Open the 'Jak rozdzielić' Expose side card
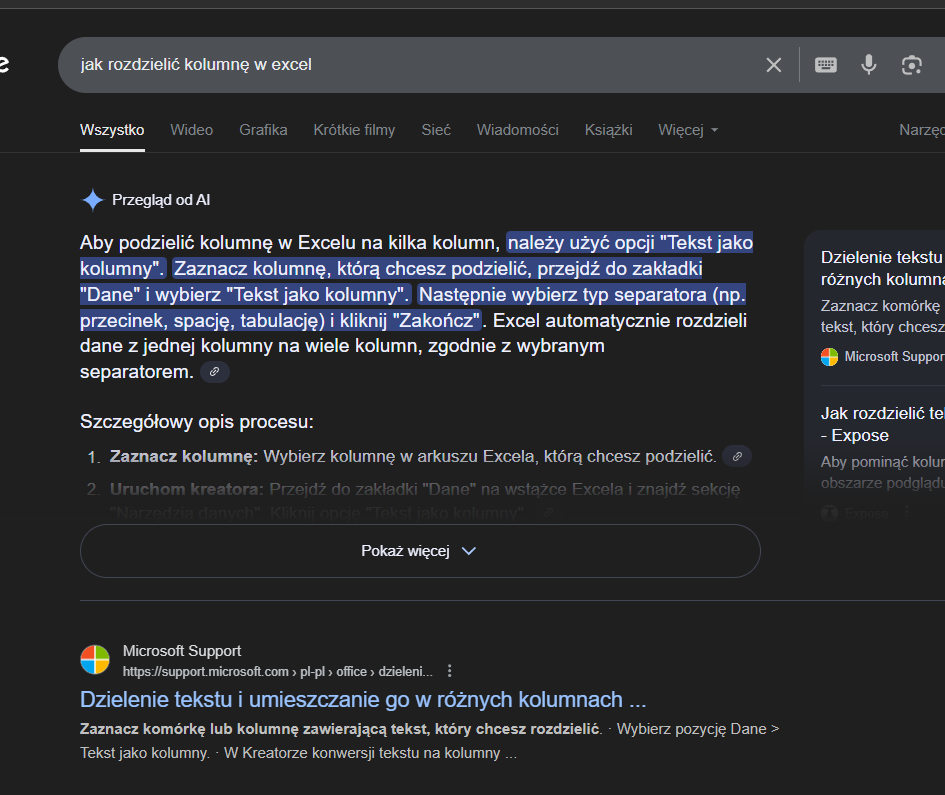The height and width of the screenshot is (795, 945). 882,424
